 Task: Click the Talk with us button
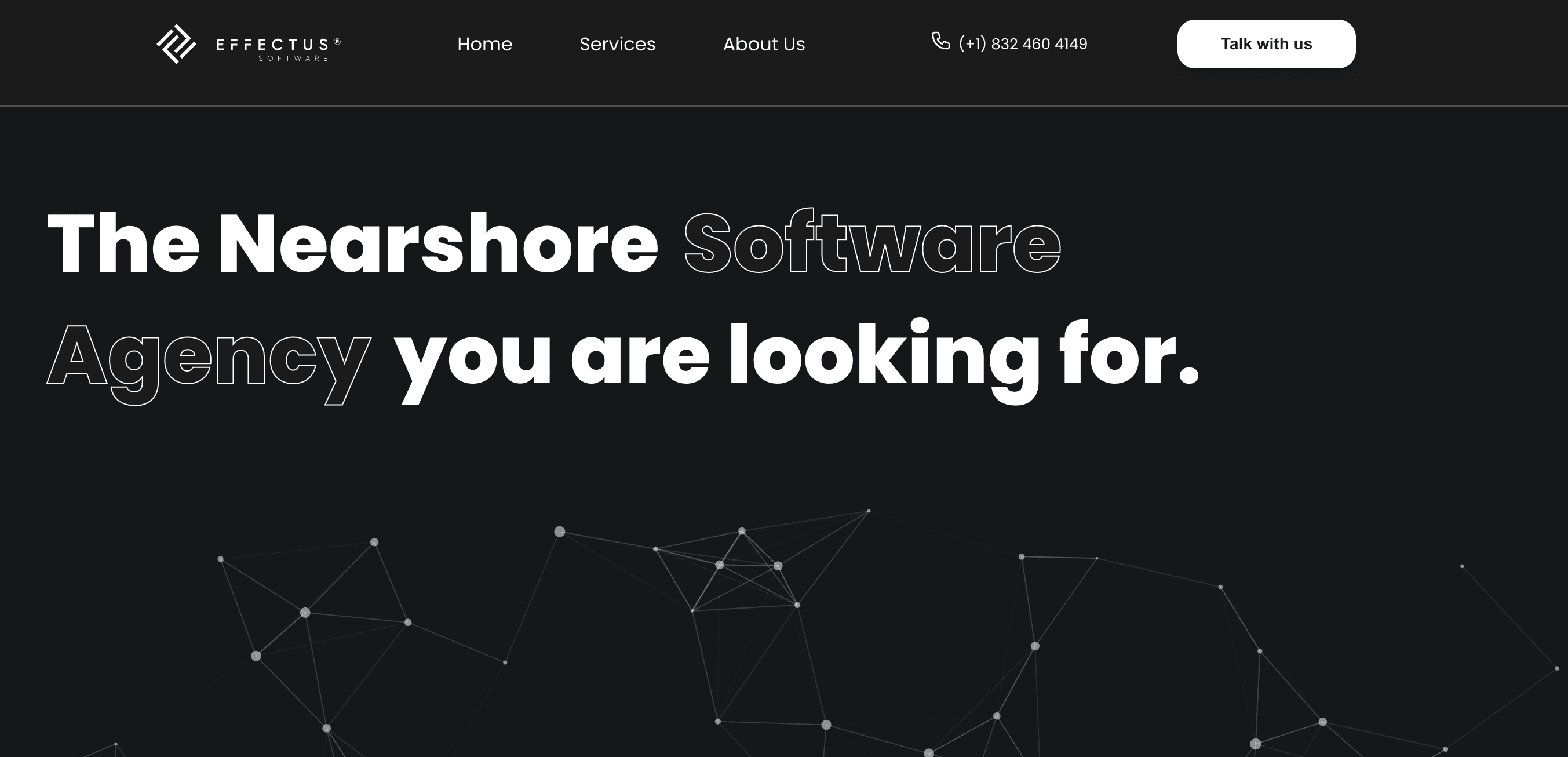click(1266, 44)
